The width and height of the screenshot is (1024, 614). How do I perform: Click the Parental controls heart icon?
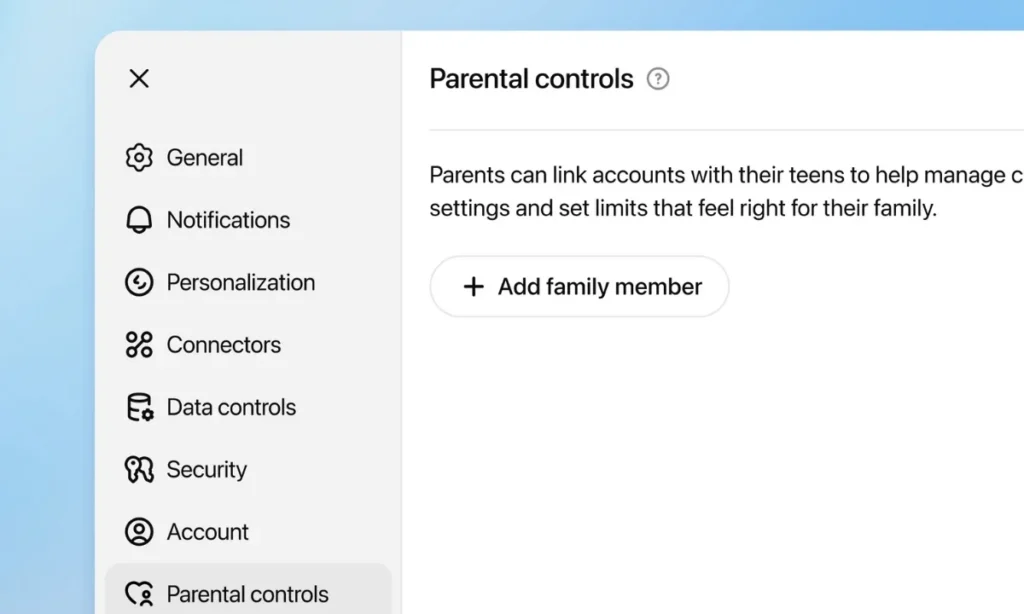139,595
